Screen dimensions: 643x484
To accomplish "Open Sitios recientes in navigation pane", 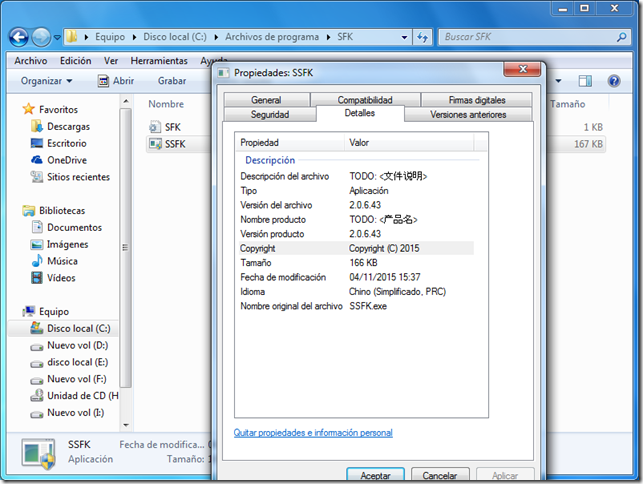I will pos(70,177).
